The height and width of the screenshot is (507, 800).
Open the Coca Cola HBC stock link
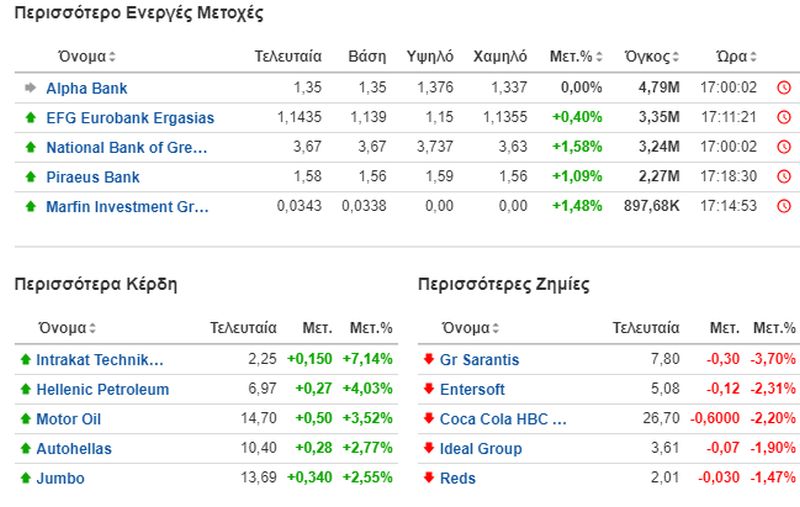[503, 419]
